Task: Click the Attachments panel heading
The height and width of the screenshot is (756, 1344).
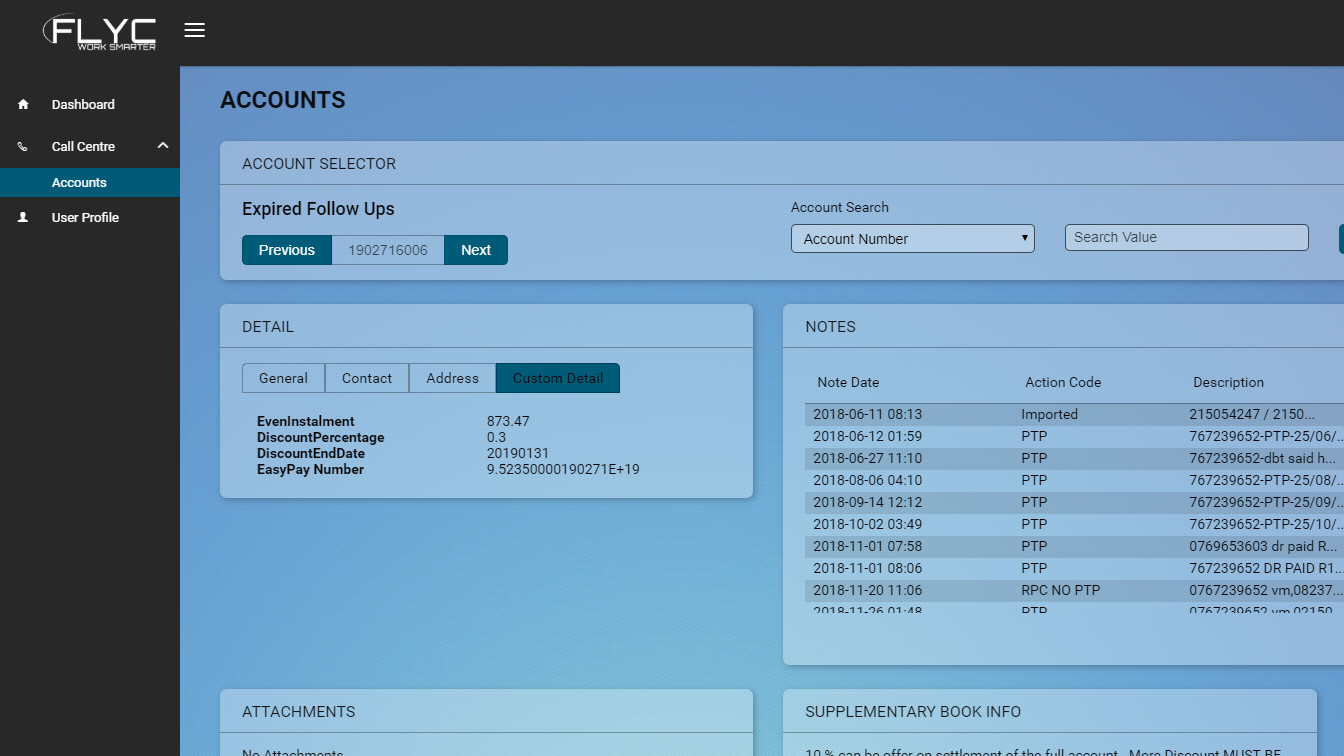Action: [298, 712]
